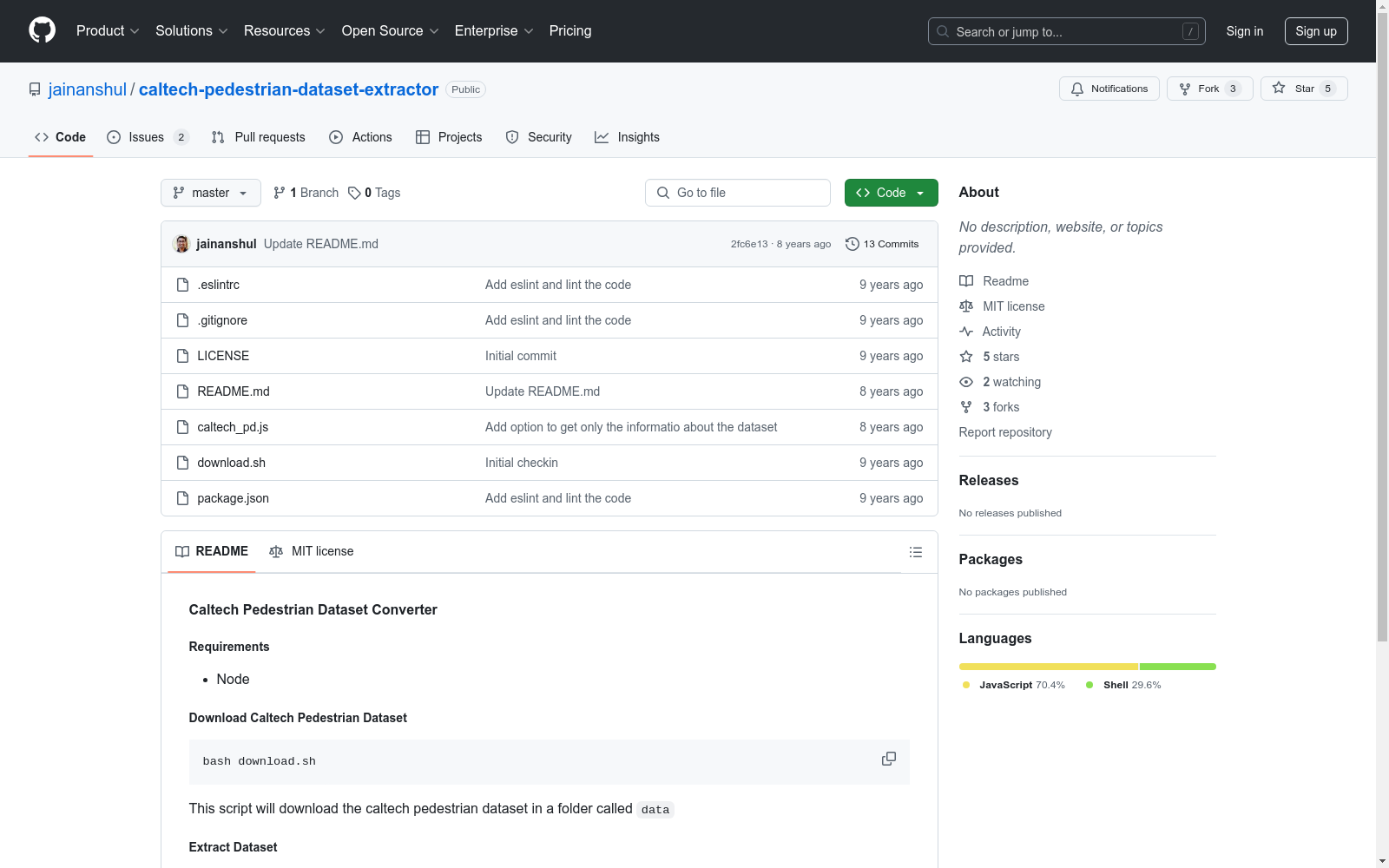Focus the Search or jump to field
This screenshot has height=868, width=1389.
1067,31
